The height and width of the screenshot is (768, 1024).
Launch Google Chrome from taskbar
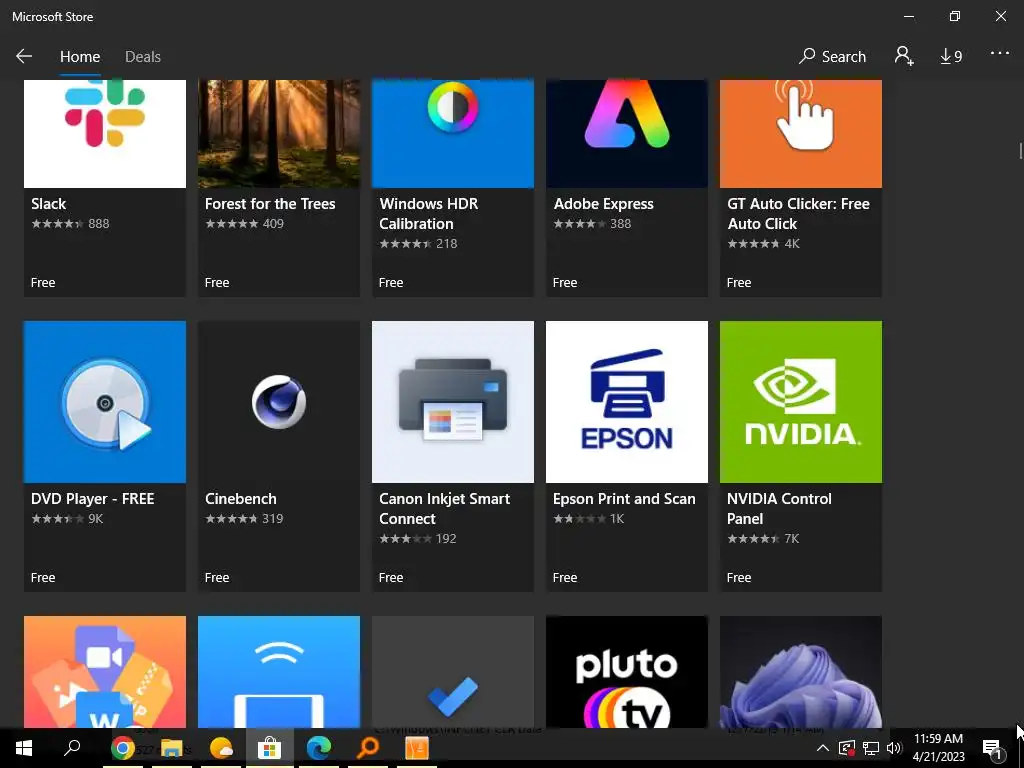(x=122, y=748)
